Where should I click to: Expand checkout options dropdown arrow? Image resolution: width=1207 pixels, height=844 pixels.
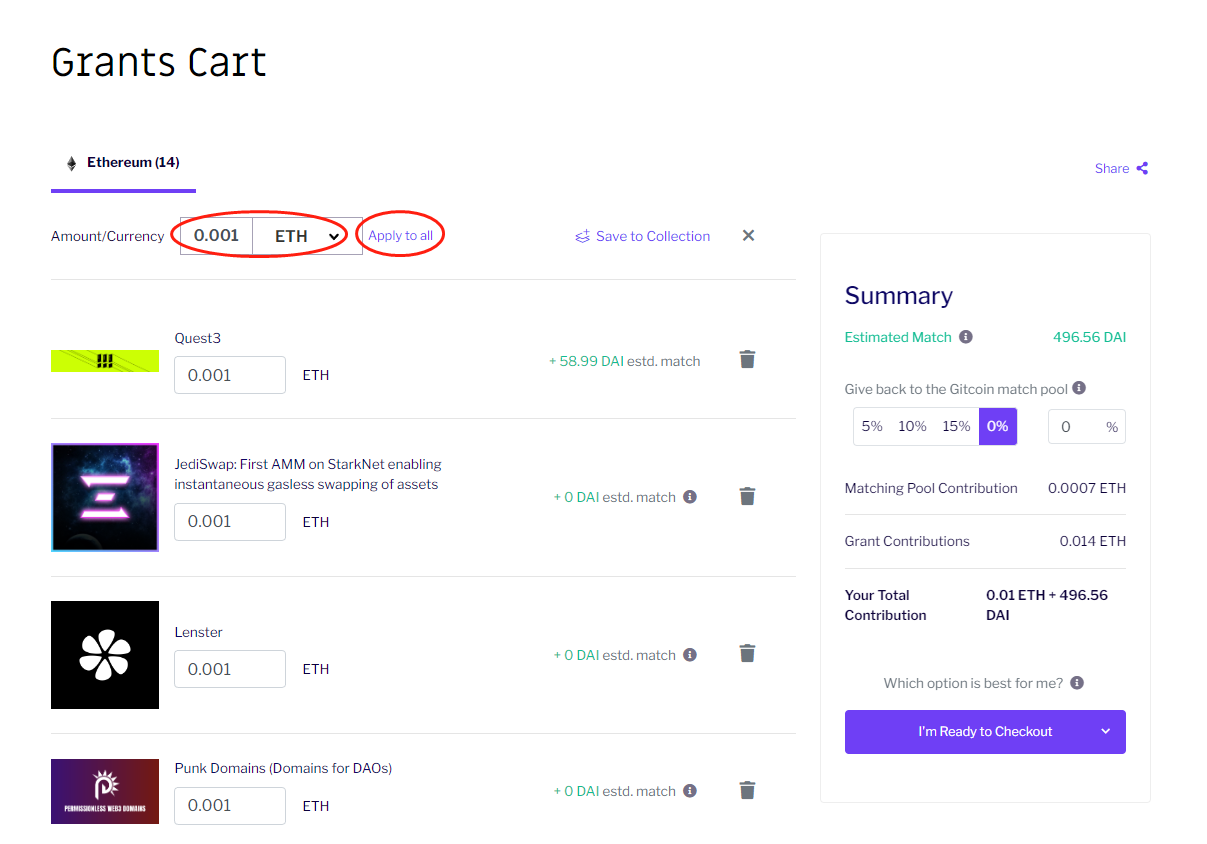point(1106,731)
